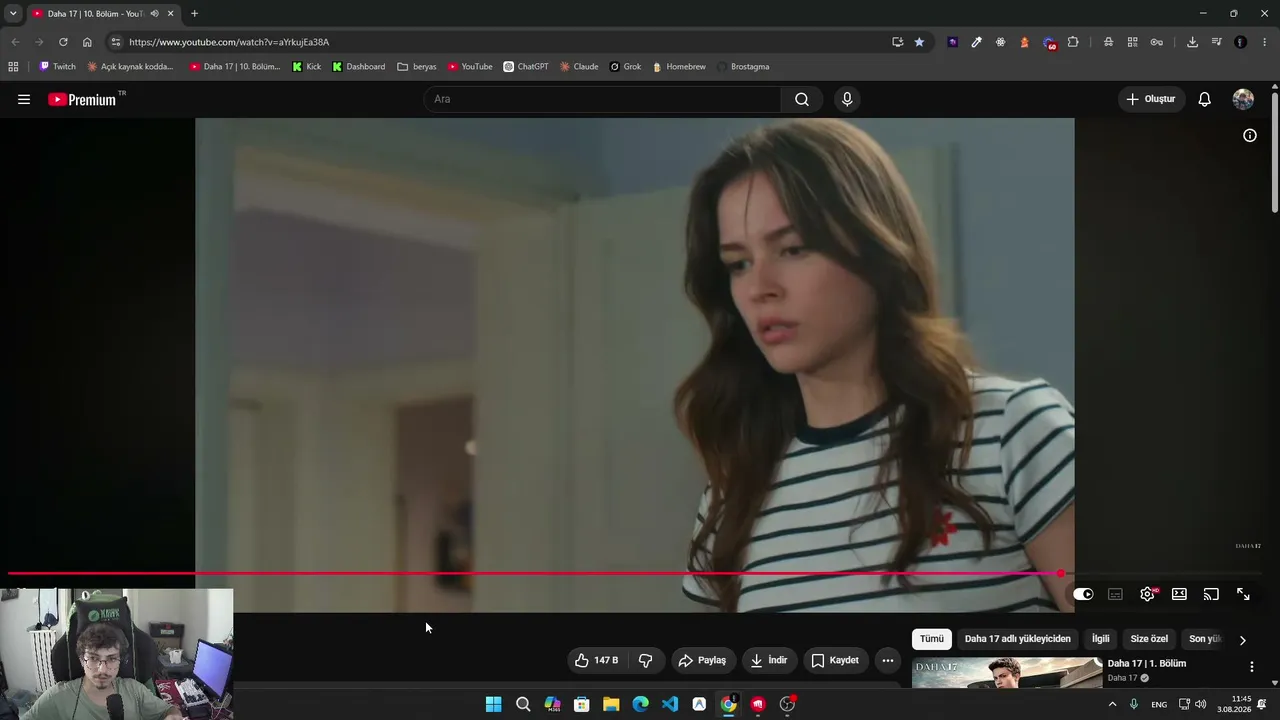Reload the current page
Image resolution: width=1280 pixels, height=720 pixels.
tap(63, 42)
